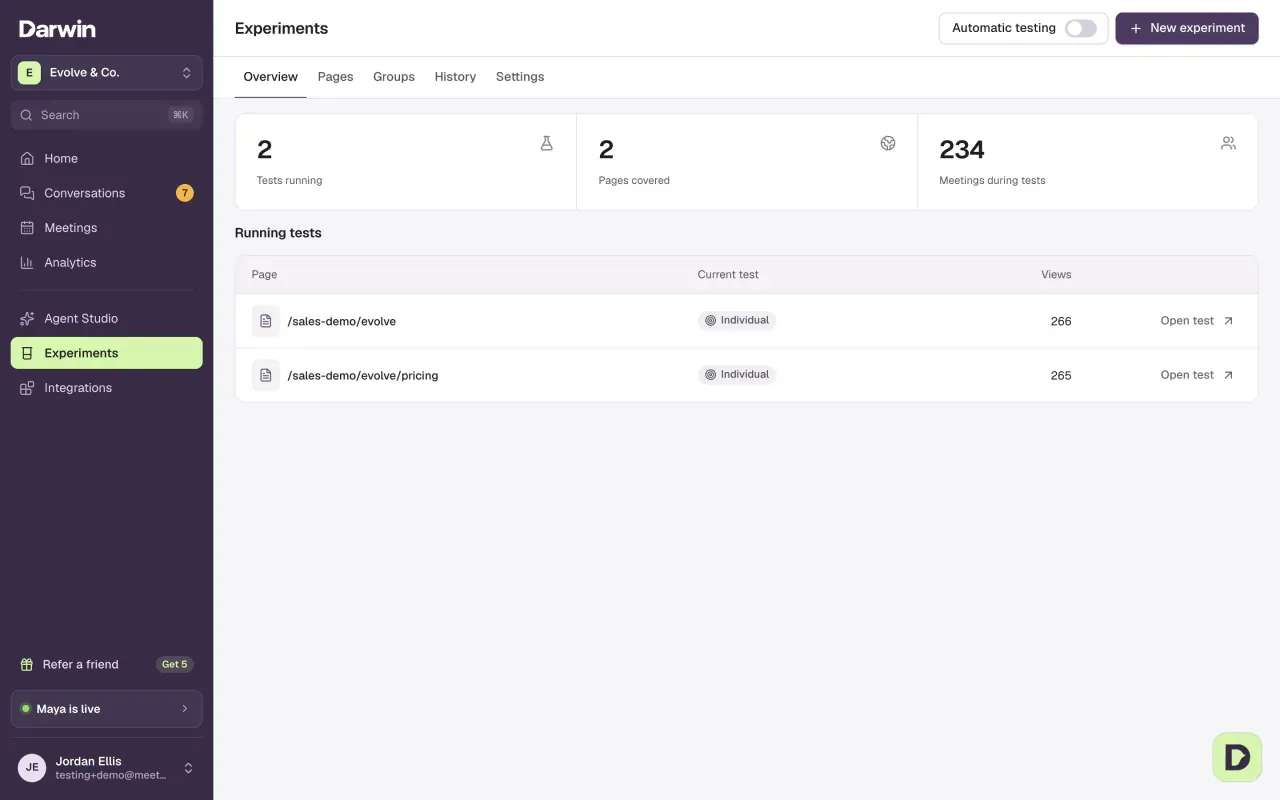Viewport: 1280px width, 800px height.
Task: Open Conversations in the sidebar
Action: point(107,193)
